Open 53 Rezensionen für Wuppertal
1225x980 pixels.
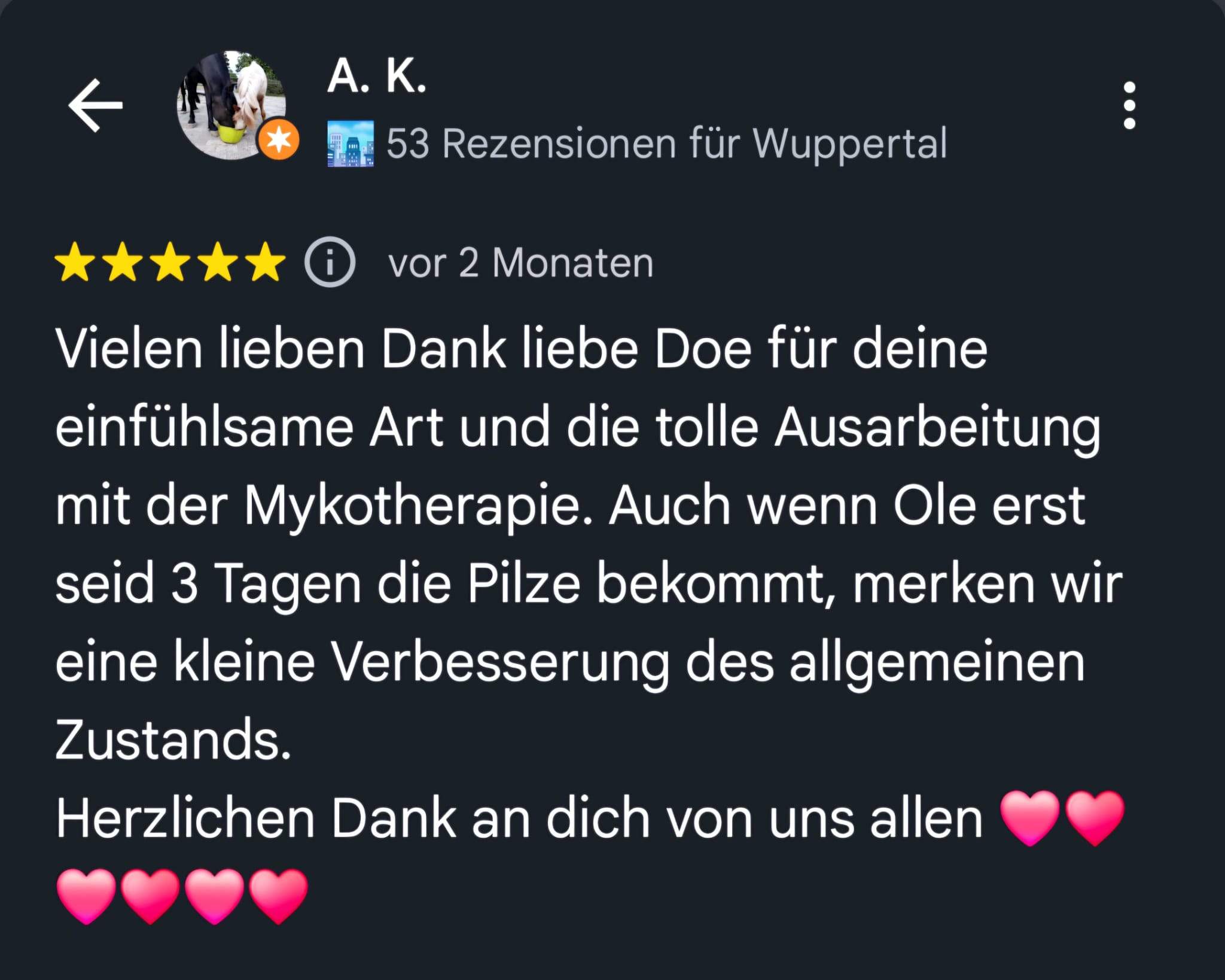pos(666,144)
